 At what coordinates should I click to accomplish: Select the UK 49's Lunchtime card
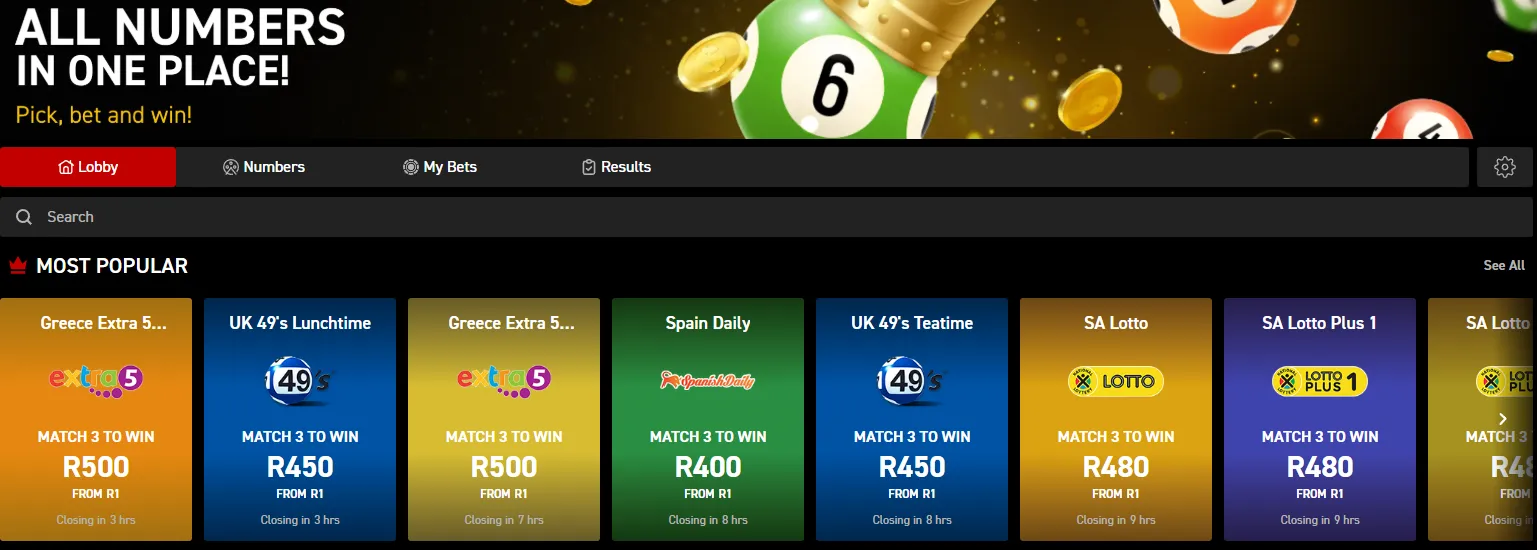[300, 419]
